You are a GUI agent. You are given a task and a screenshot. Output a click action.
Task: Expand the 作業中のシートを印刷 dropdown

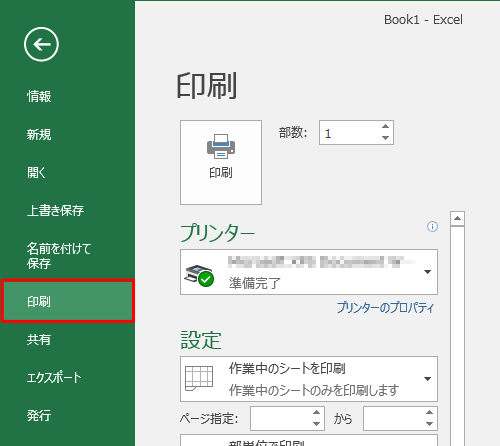309,379
